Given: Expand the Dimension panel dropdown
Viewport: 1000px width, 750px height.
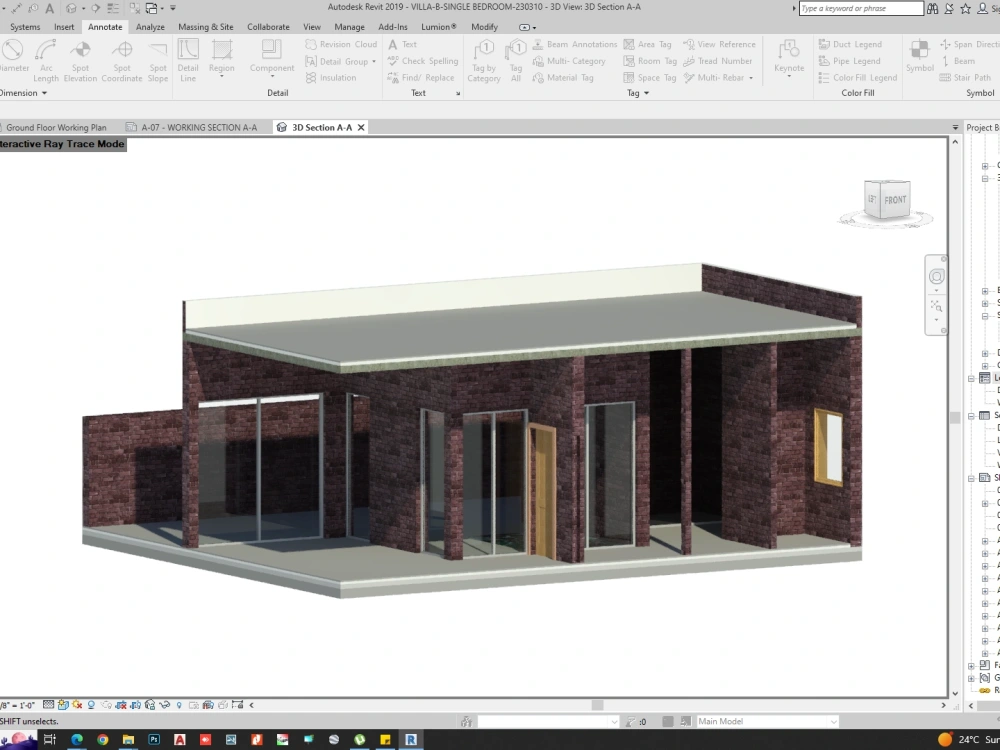Looking at the screenshot, I should tap(44, 93).
